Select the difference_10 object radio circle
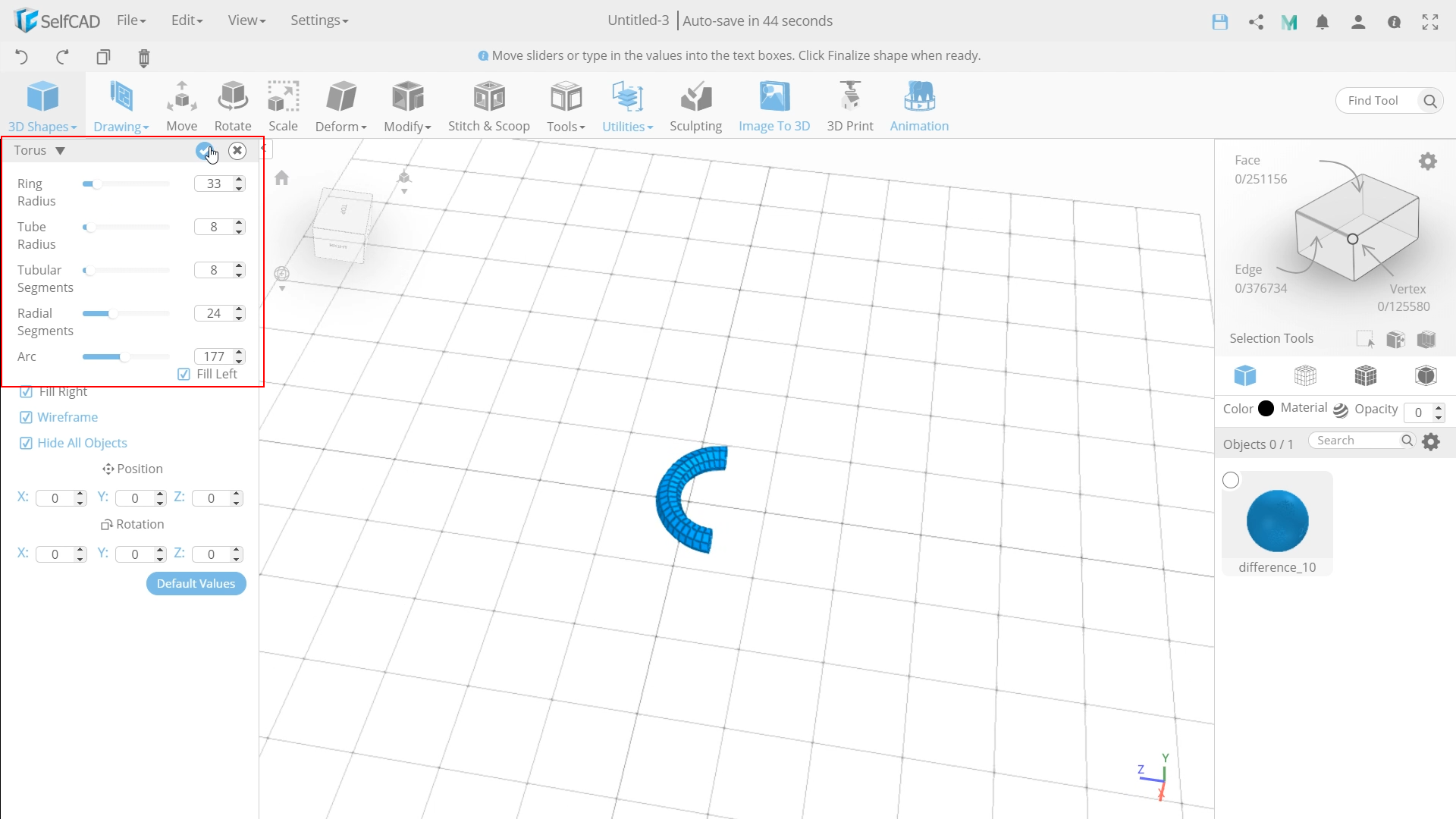Screen dimensions: 1456x819 1231,480
